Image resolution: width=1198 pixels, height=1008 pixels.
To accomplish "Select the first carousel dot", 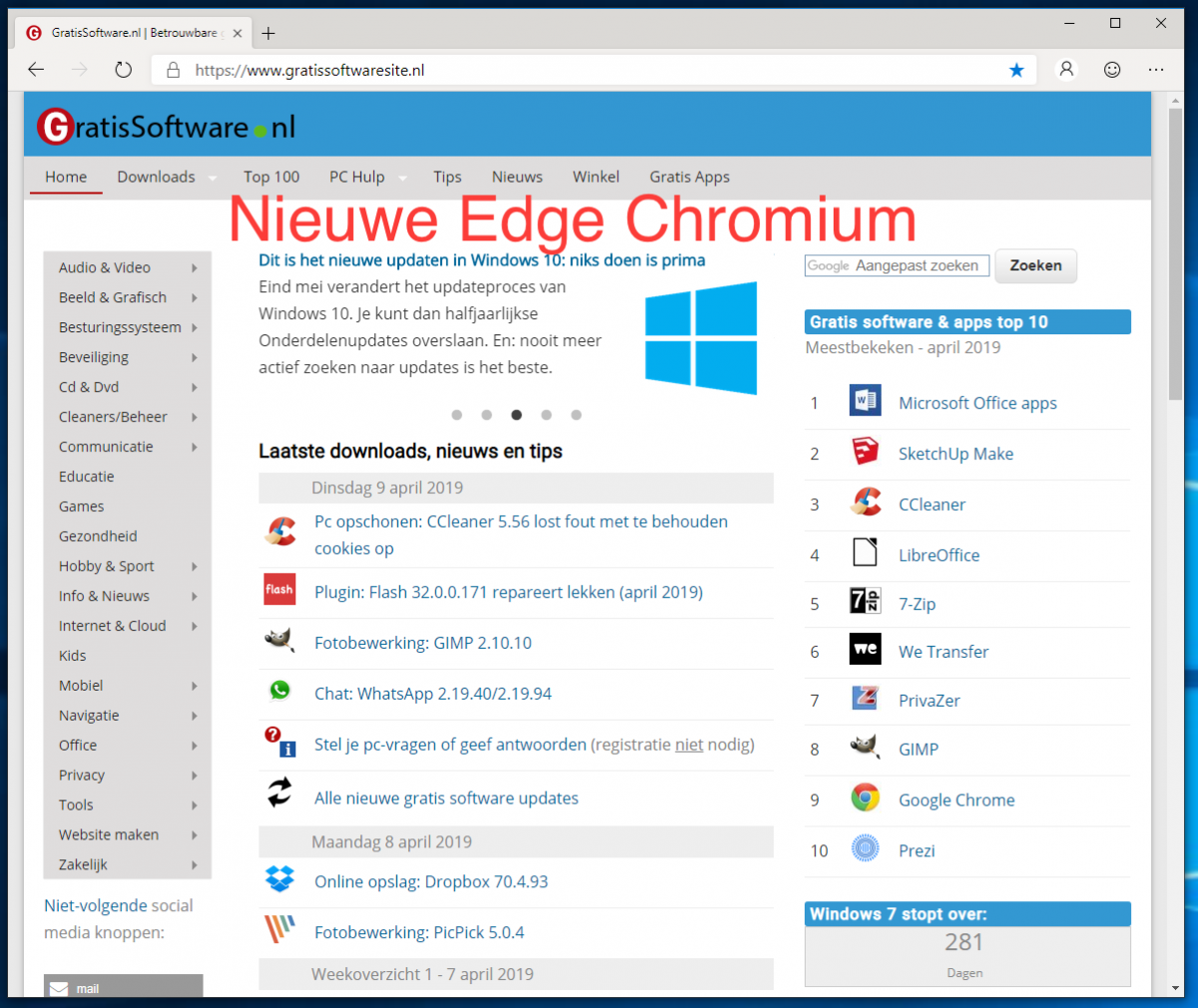I will [456, 415].
